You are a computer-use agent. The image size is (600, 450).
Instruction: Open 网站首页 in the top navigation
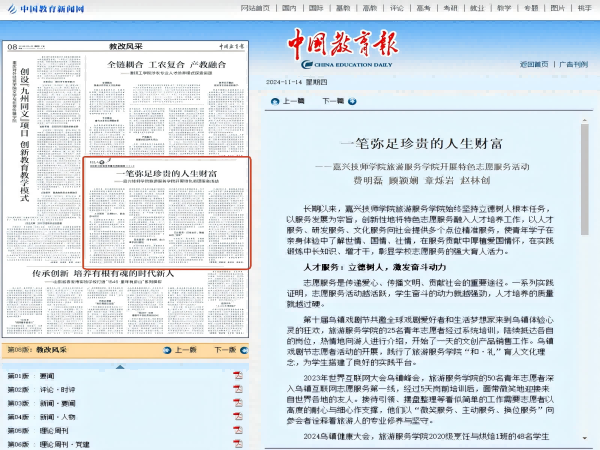255,8
